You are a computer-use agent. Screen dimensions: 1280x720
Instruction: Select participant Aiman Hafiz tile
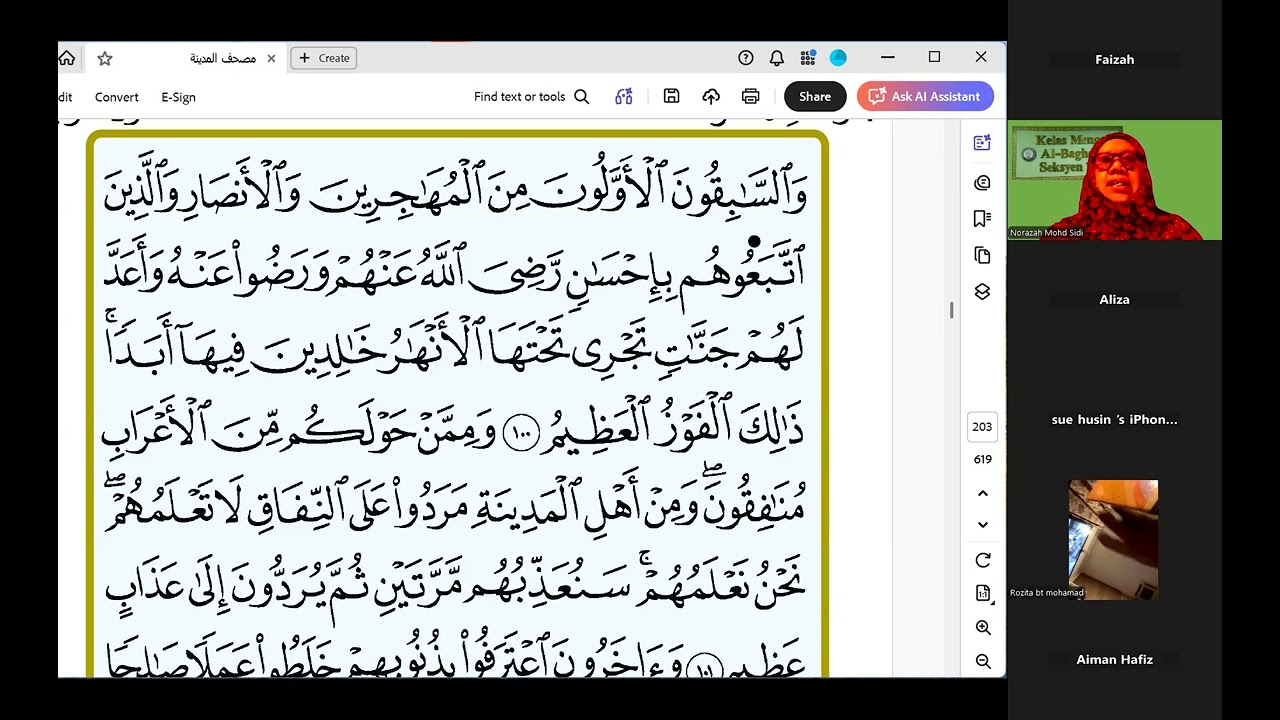1114,660
